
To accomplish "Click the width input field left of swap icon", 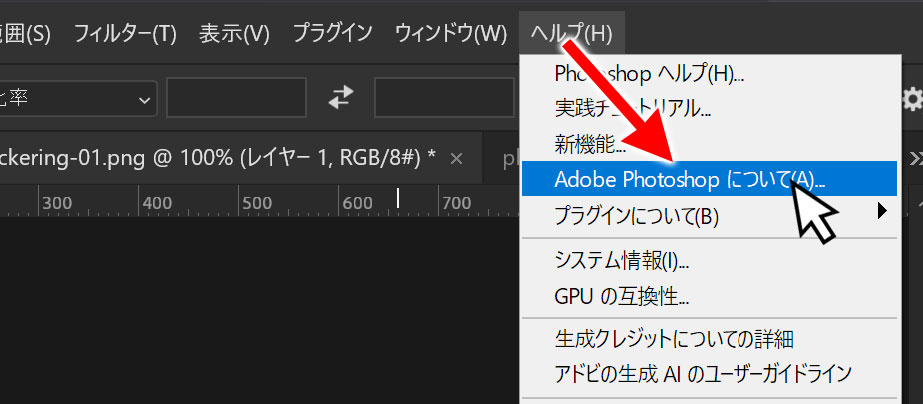I will pyautogui.click(x=237, y=98).
